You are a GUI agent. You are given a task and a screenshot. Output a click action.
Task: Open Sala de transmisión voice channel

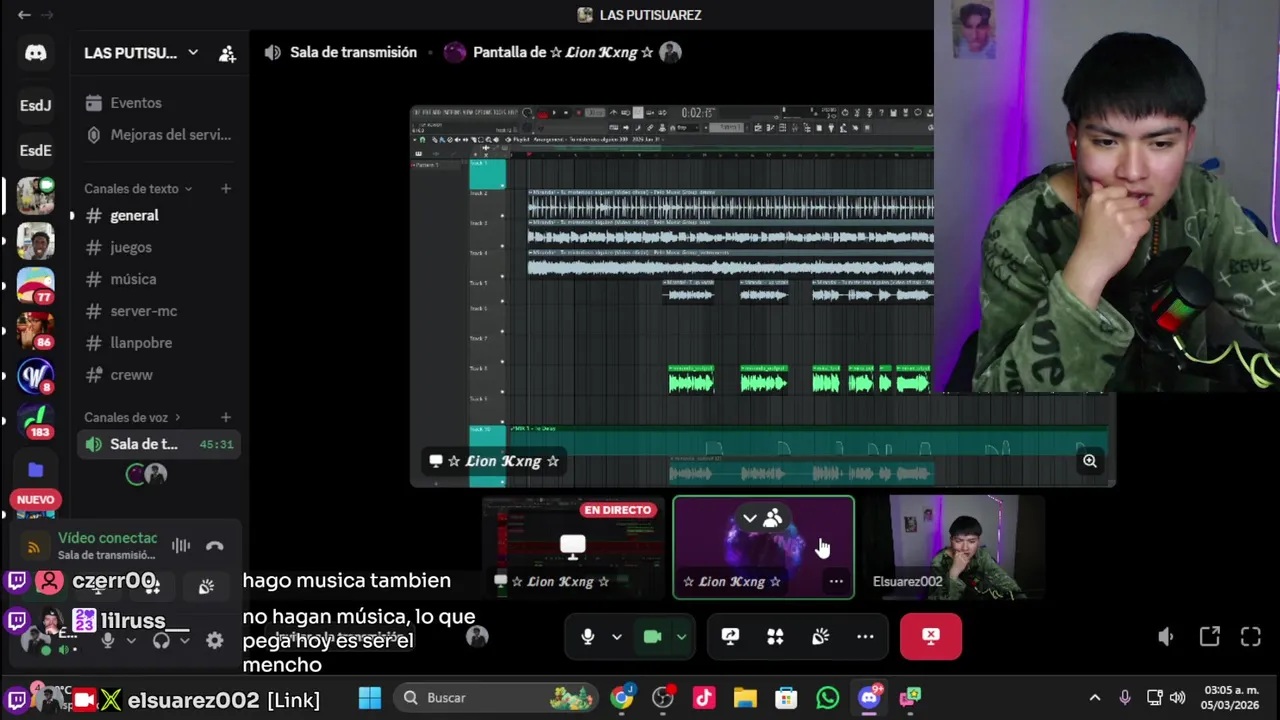[158, 444]
